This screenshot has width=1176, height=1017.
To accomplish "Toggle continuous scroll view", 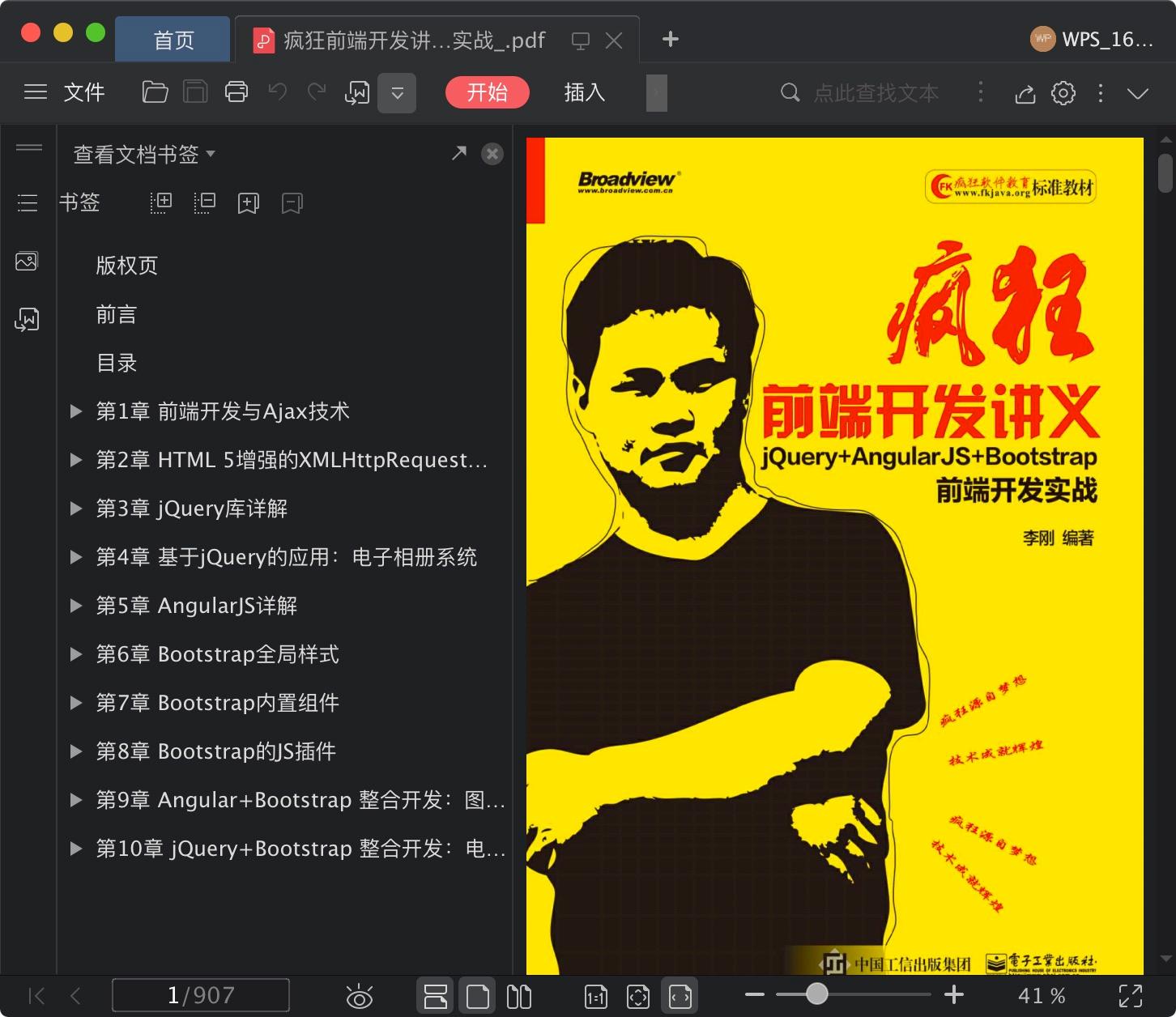I will click(436, 996).
